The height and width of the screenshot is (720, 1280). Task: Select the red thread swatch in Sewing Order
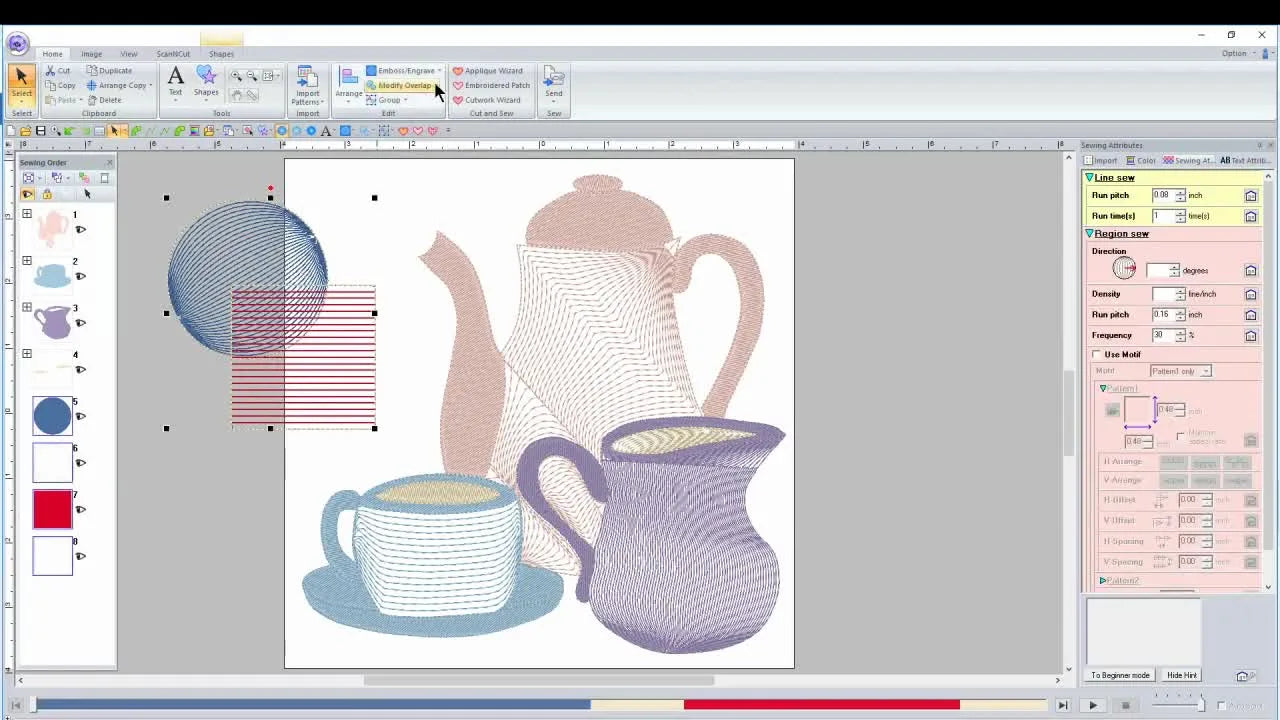click(52, 509)
